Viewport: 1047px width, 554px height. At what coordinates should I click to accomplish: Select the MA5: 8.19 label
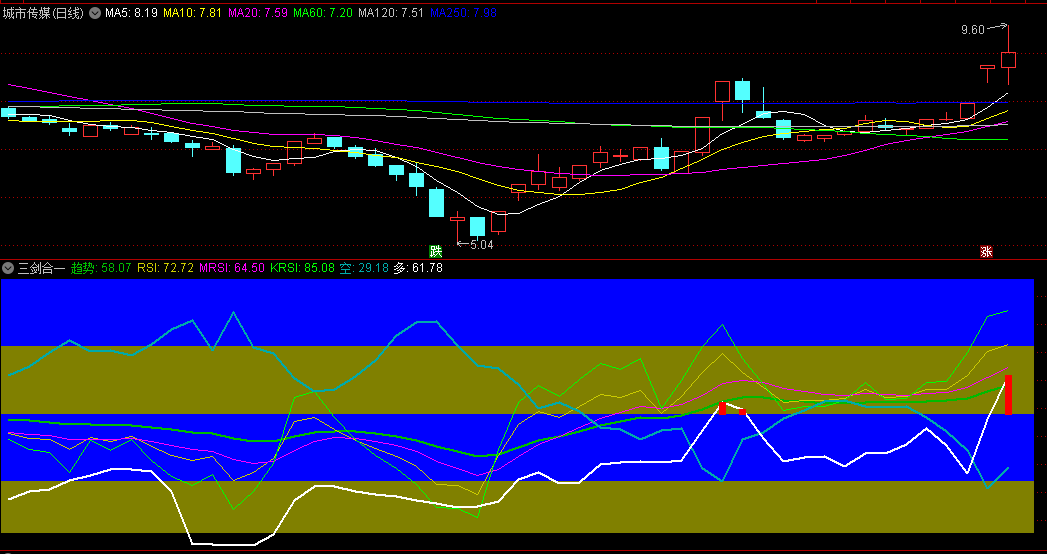[x=132, y=13]
